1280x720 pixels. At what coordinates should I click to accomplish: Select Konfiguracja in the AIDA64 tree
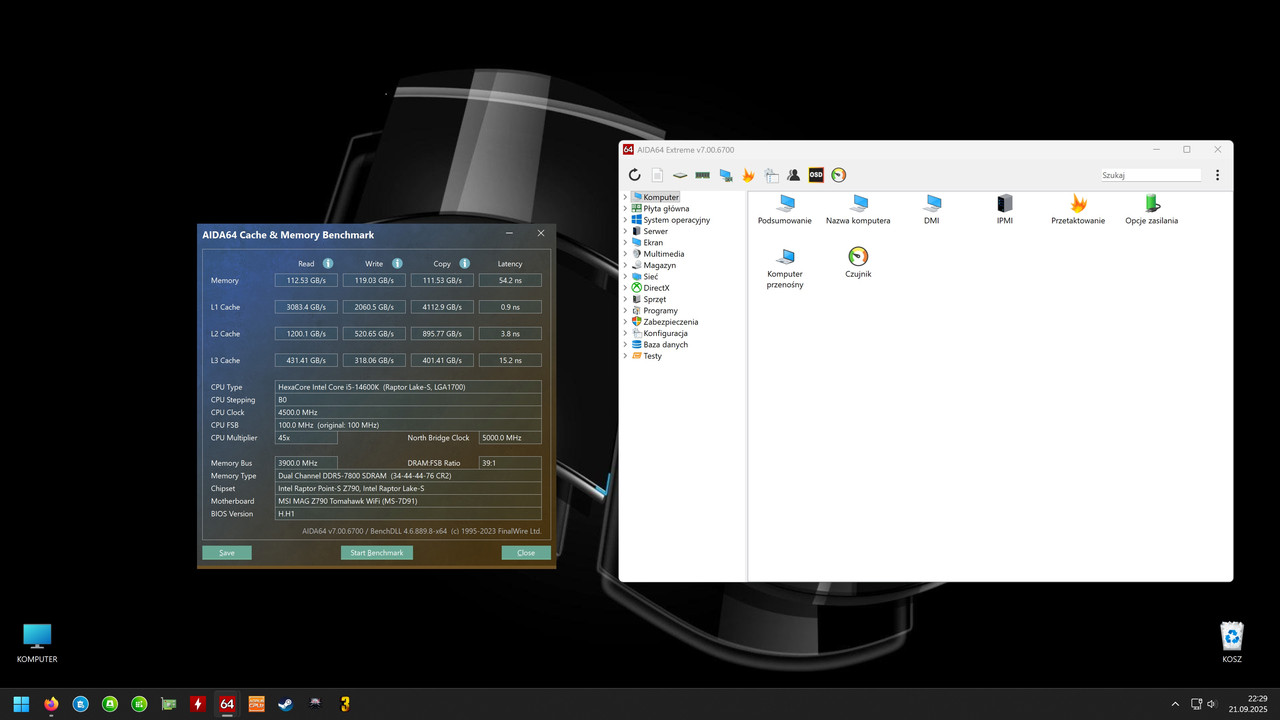click(x=665, y=333)
